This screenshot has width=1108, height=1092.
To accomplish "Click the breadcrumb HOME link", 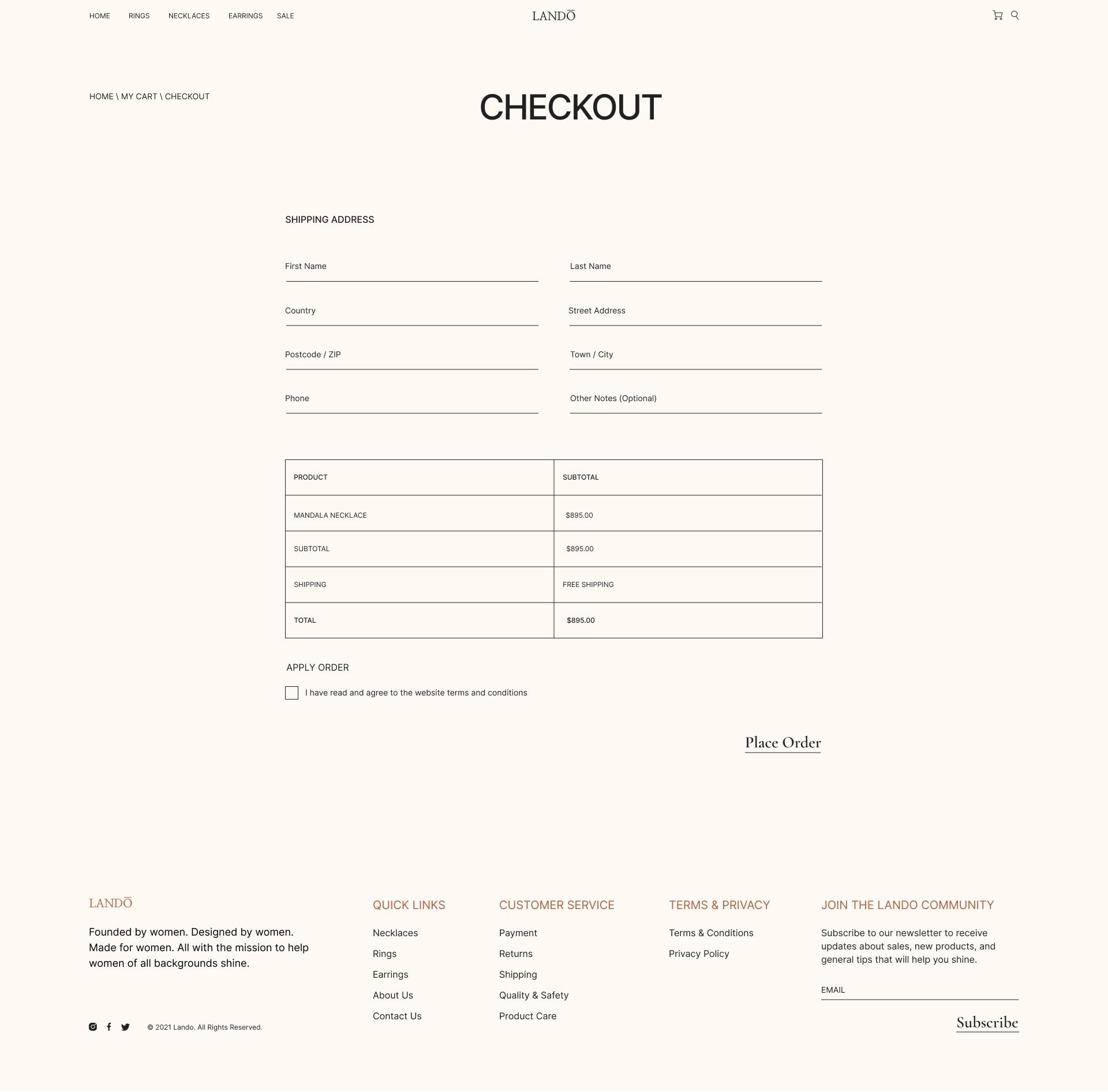I will [102, 97].
